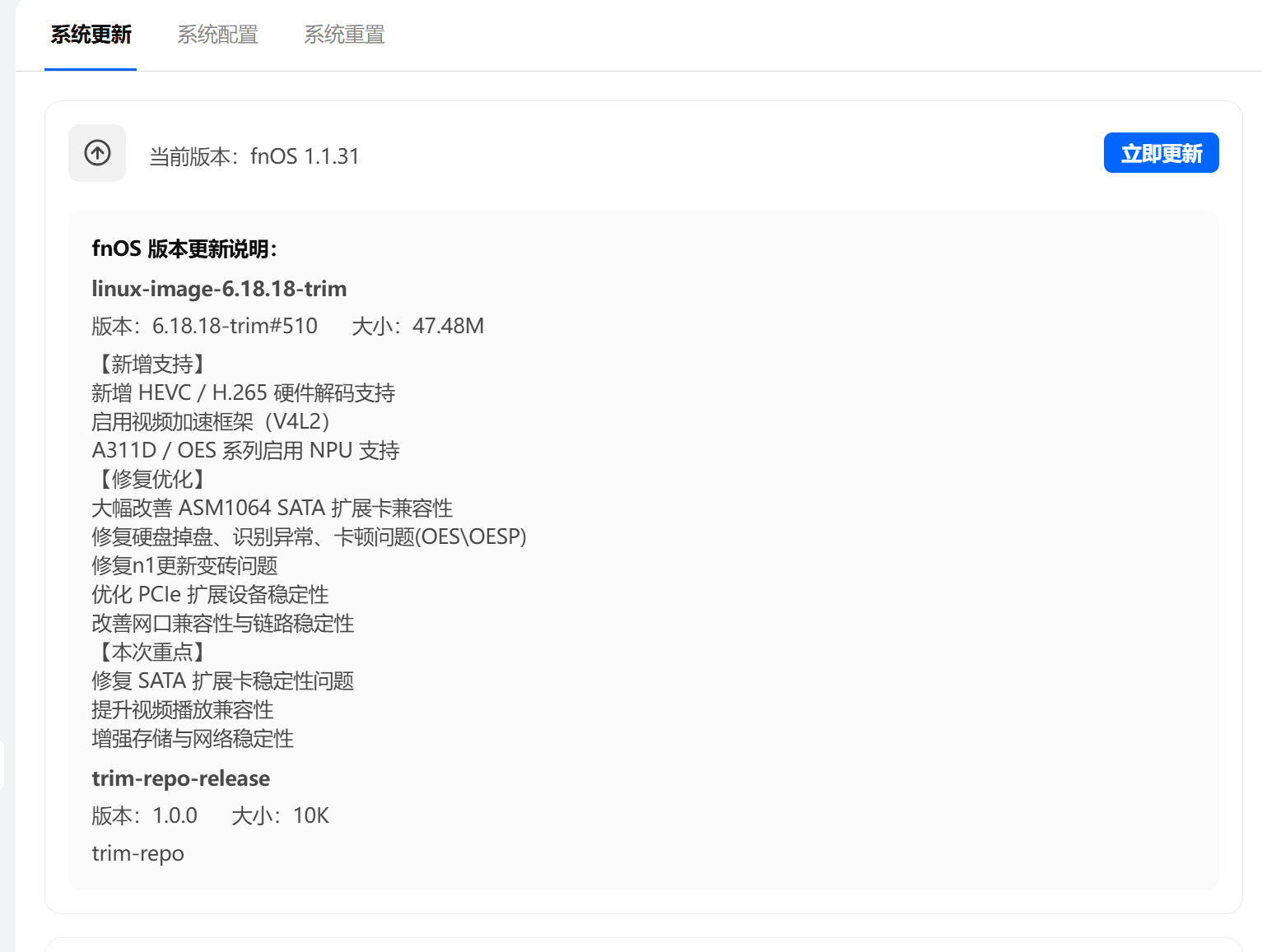Click the 【新增支持】 section label
Screen dimensions: 1262x952
(x=152, y=364)
